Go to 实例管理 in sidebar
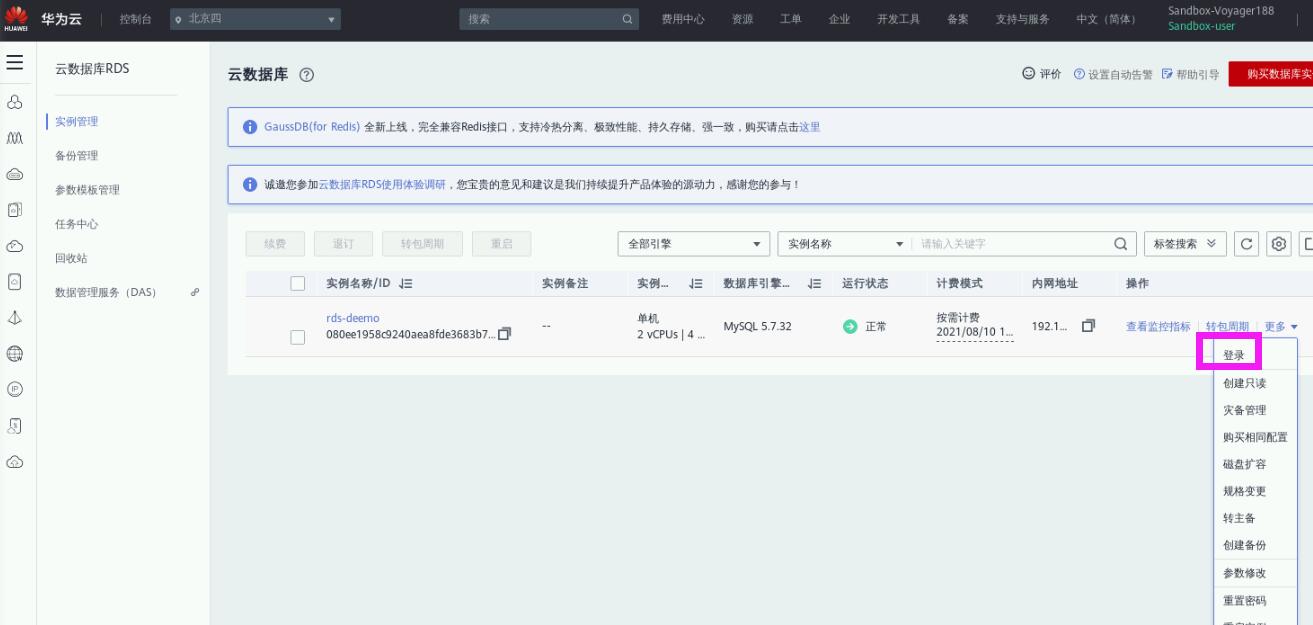 76,121
